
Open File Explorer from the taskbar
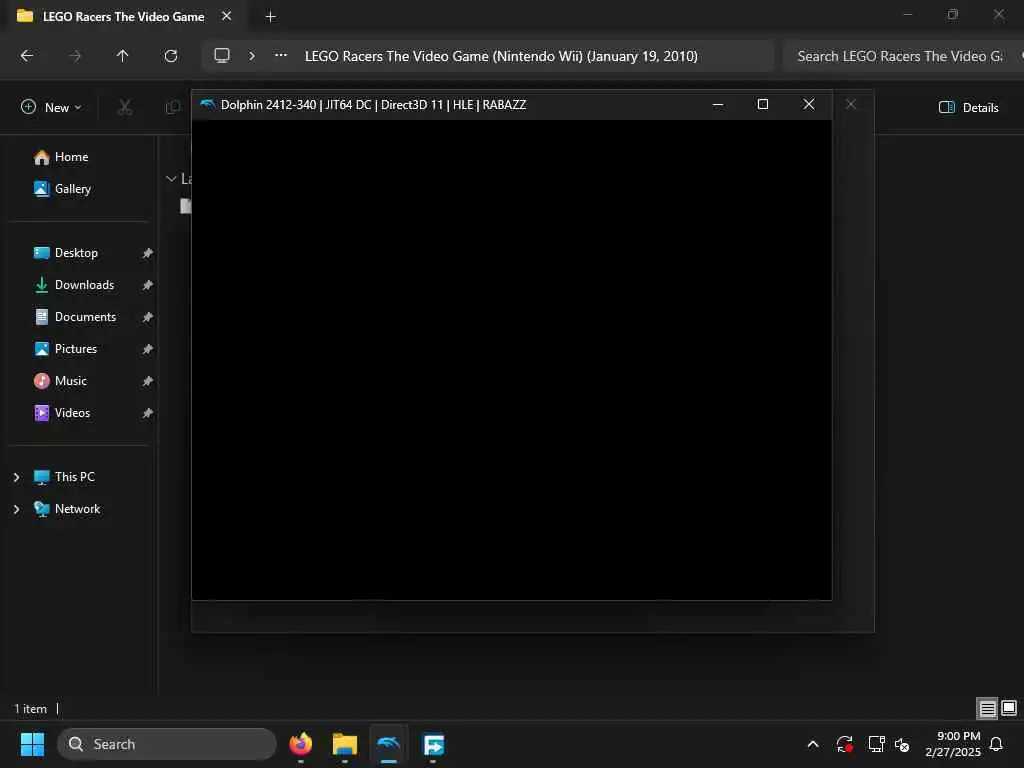point(345,744)
